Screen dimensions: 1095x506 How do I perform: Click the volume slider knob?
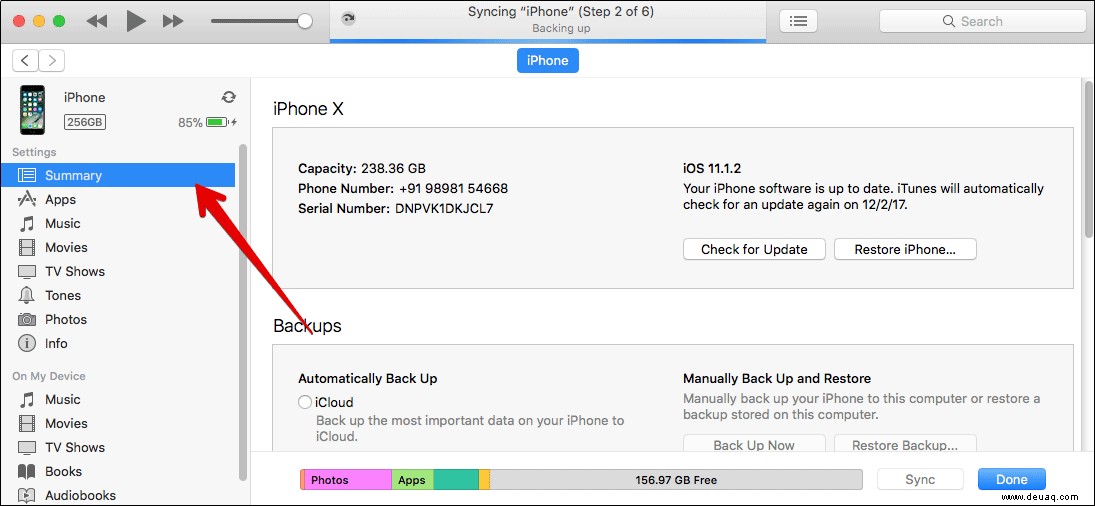(x=304, y=22)
